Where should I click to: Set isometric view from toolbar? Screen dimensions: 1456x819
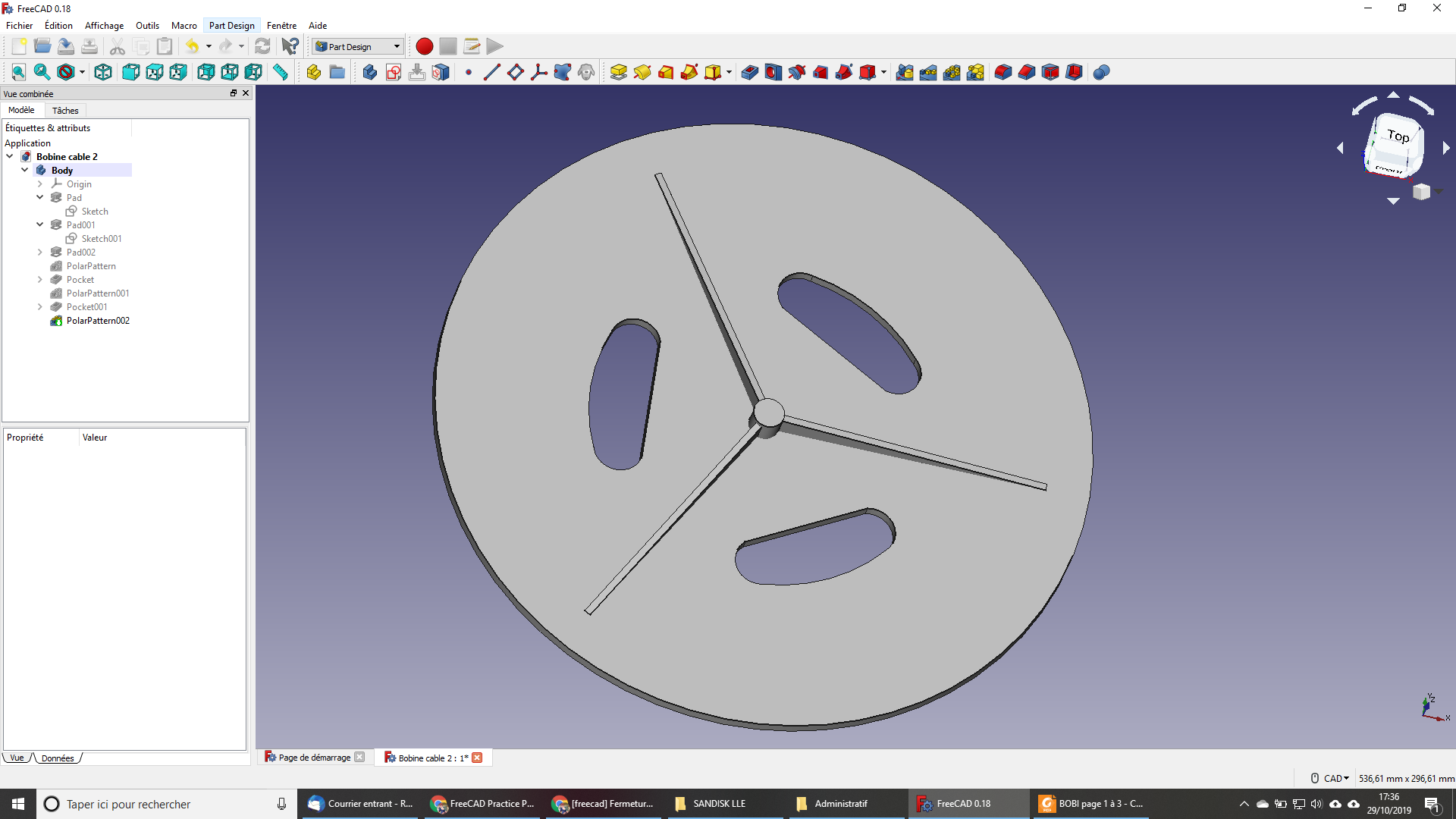coord(103,72)
